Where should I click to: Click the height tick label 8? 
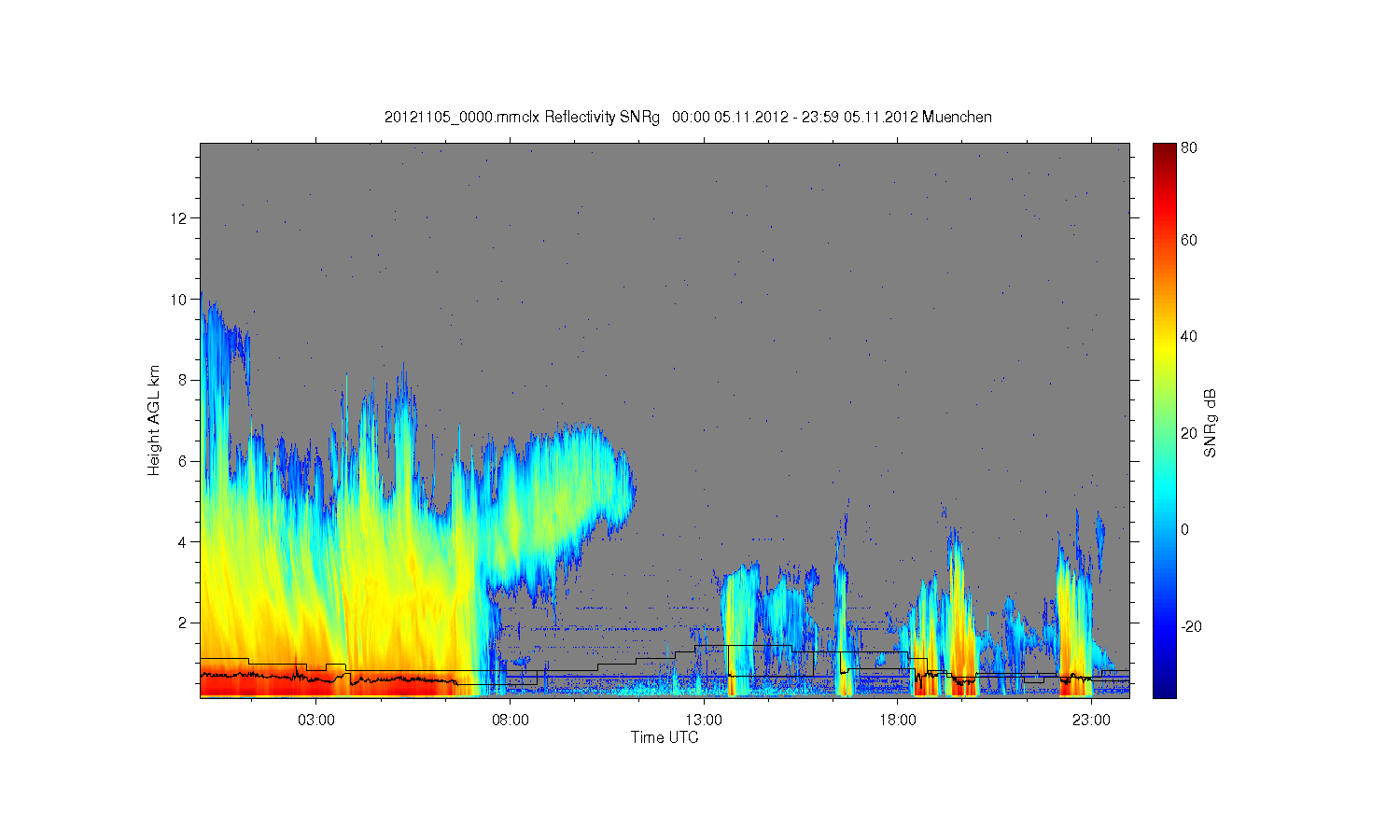pos(183,380)
